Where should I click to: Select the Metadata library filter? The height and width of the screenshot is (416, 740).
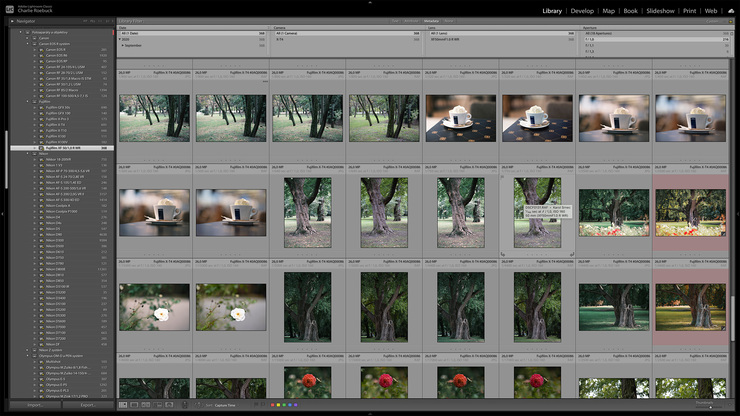(431, 21)
